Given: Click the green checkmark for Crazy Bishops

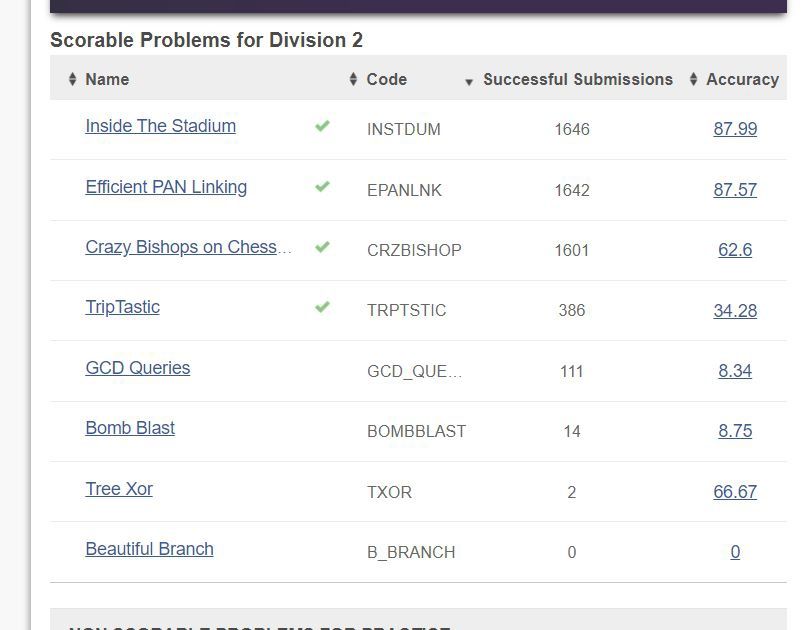Looking at the screenshot, I should tap(323, 247).
